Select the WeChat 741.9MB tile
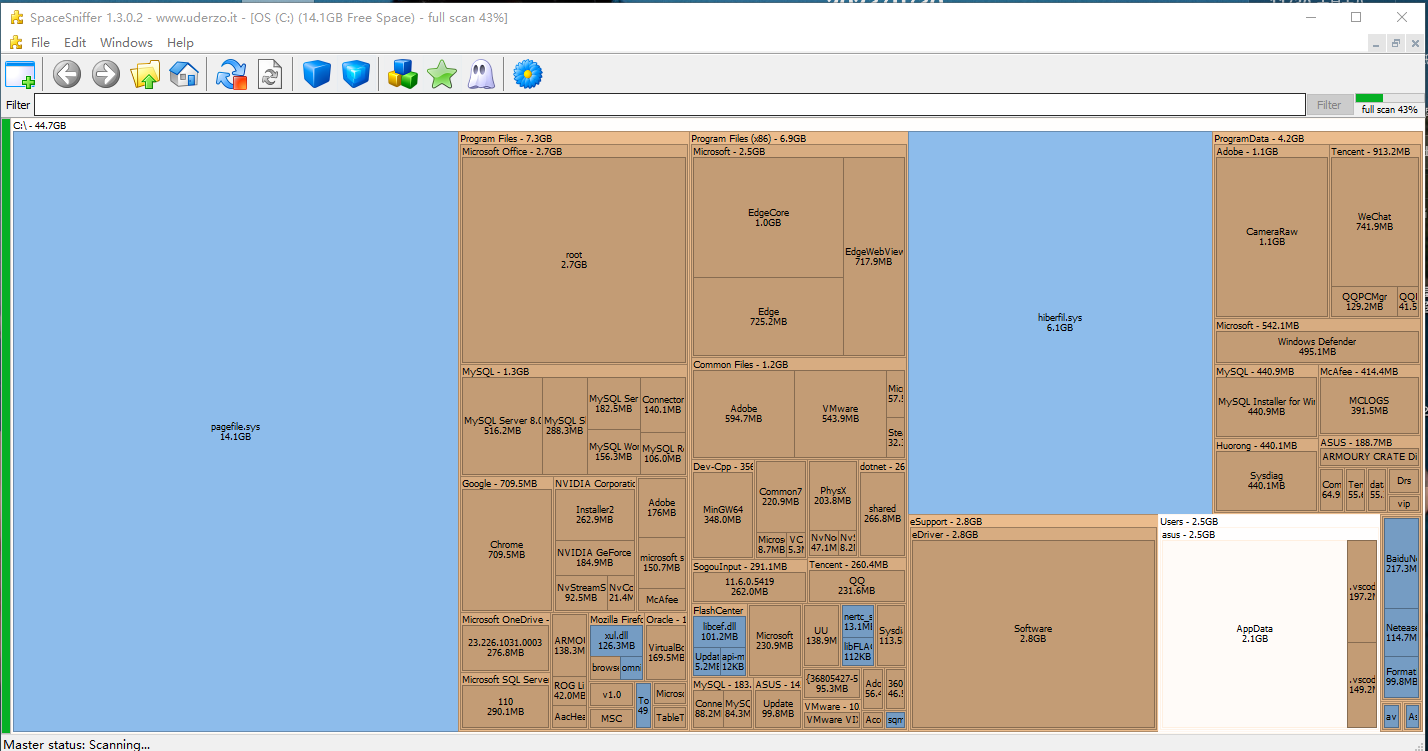 [x=1374, y=222]
